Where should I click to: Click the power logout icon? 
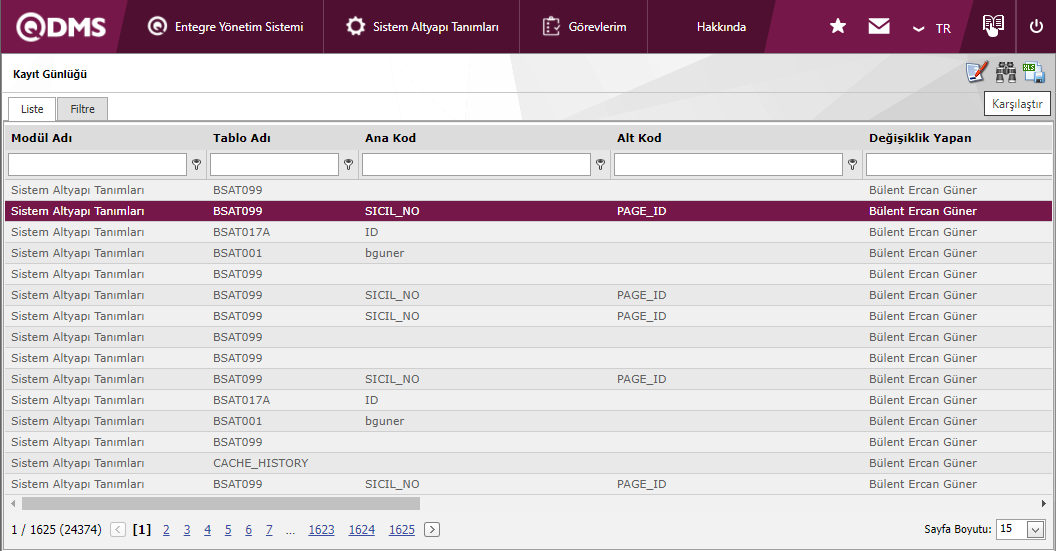tap(1036, 27)
